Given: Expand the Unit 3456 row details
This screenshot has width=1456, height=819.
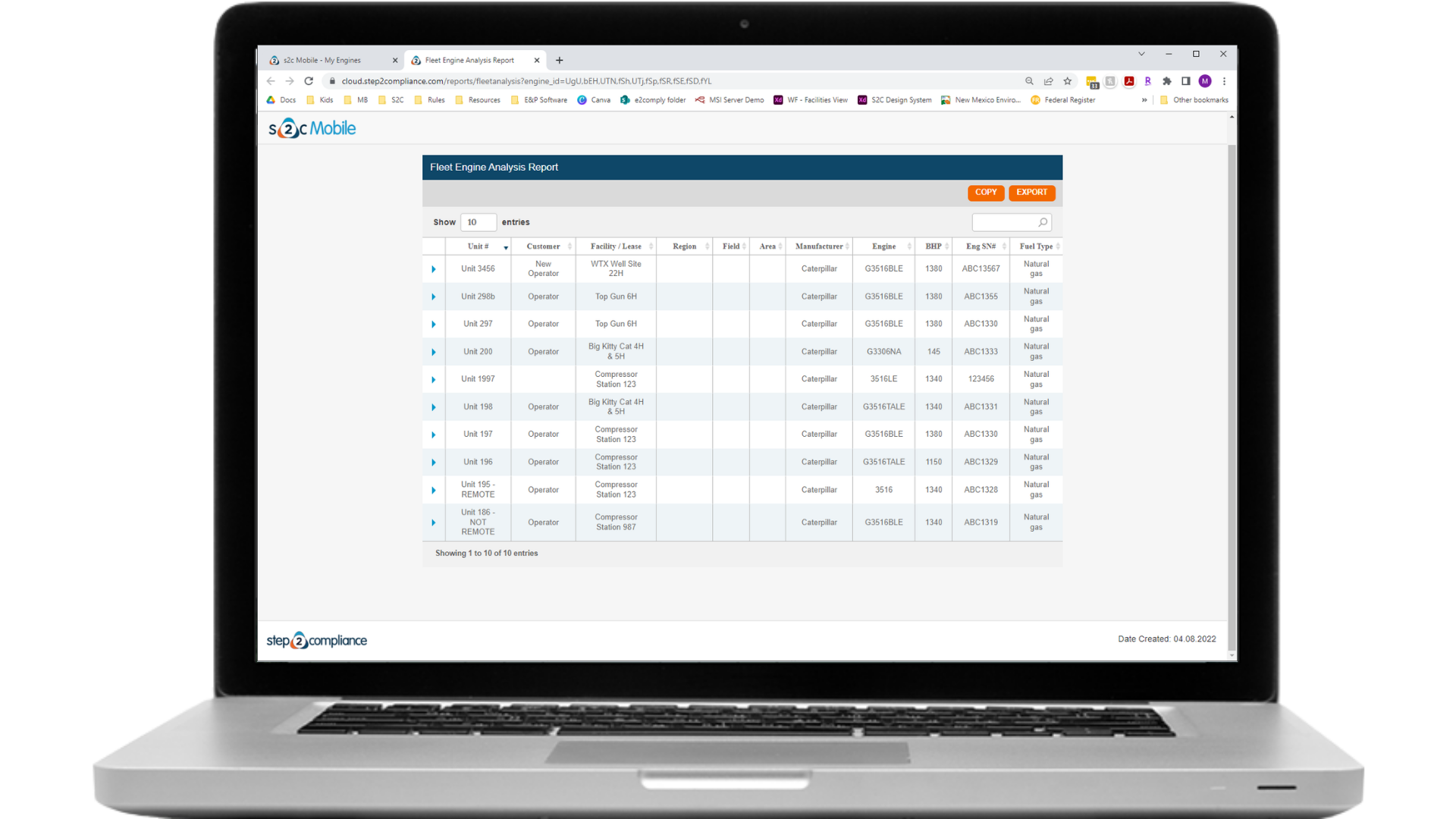Looking at the screenshot, I should click(x=434, y=268).
